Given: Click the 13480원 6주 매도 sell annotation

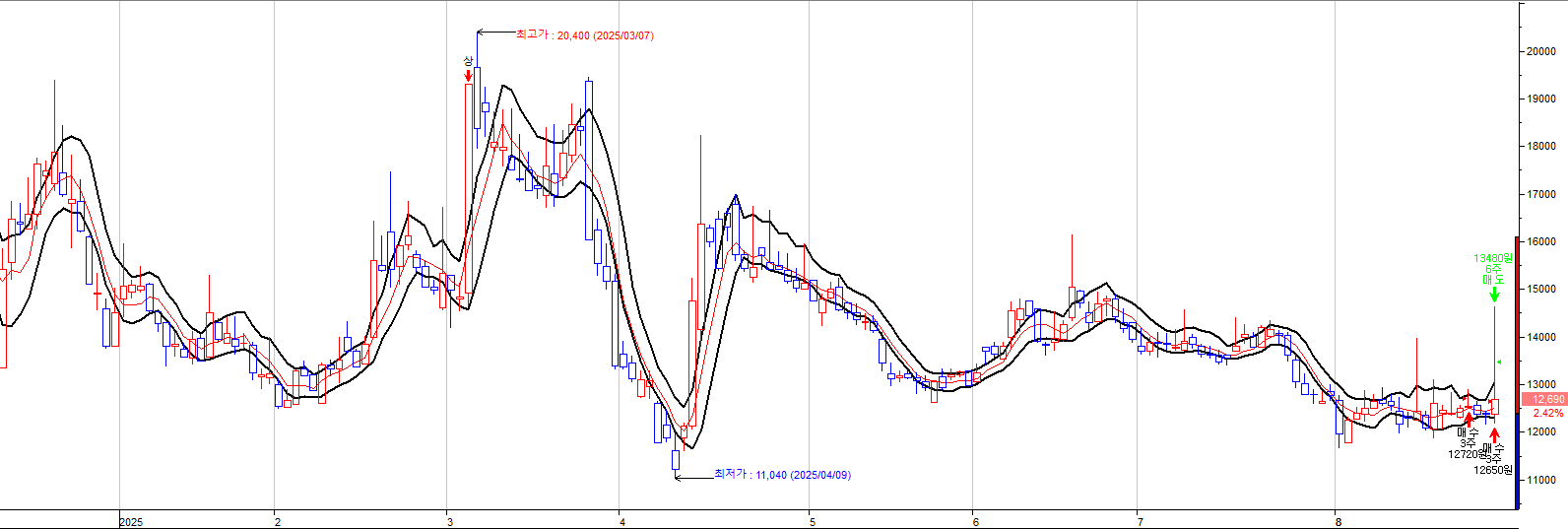Looking at the screenshot, I should pos(1493,269).
